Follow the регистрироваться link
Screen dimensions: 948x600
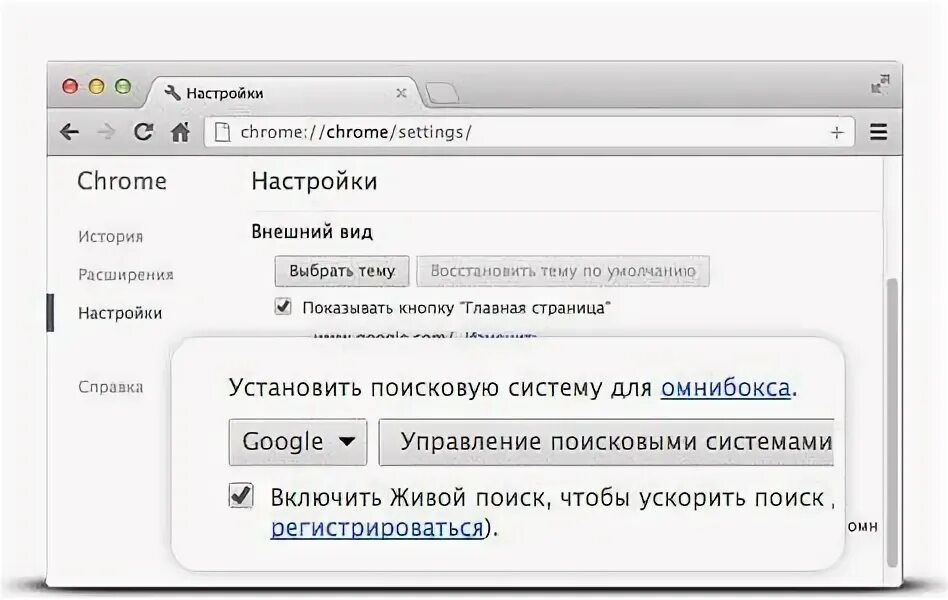click(377, 528)
